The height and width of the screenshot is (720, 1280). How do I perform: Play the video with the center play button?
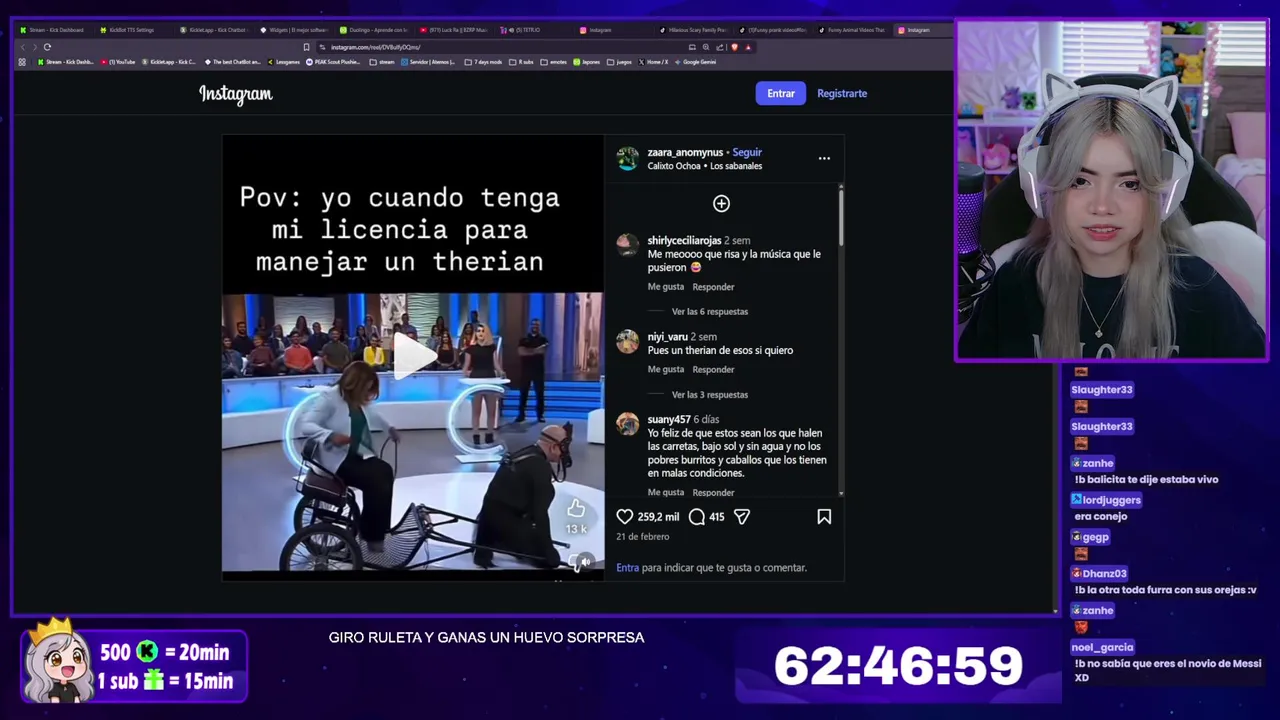point(414,354)
